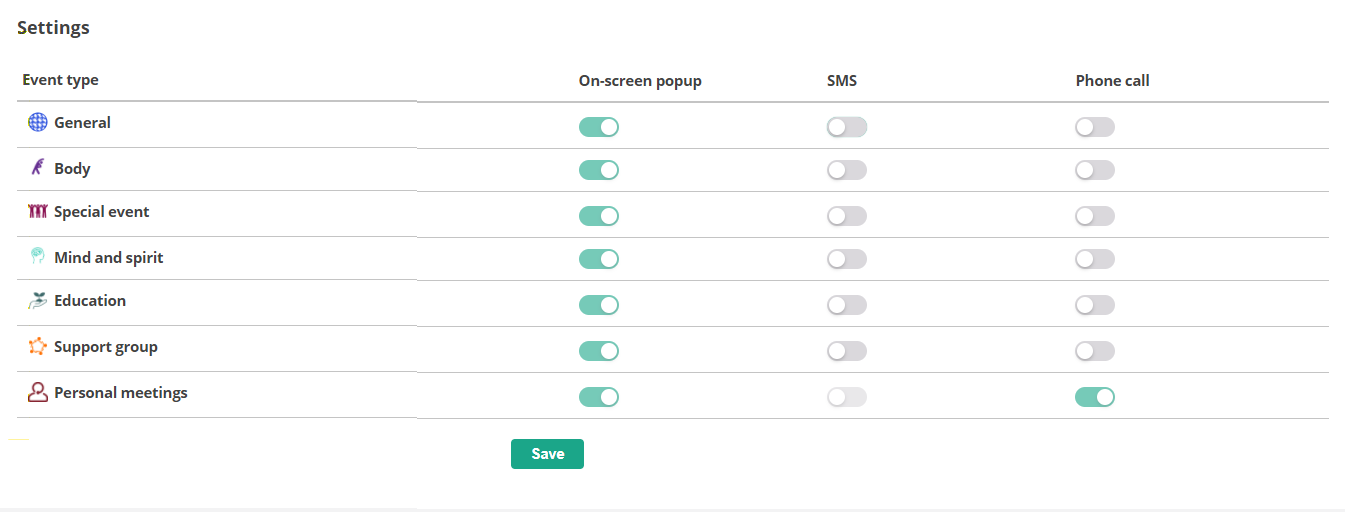Screen dimensions: 1347x512
Task: Enable SMS for Mind and spirit
Action: (x=847, y=260)
